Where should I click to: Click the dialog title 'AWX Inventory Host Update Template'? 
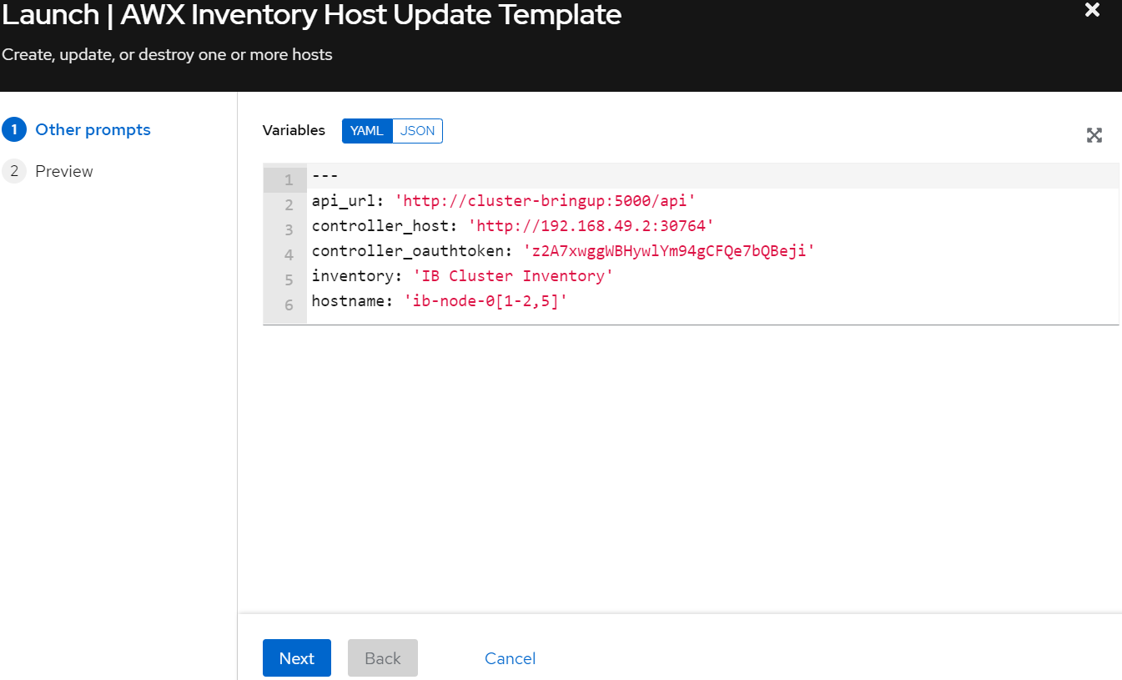371,15
